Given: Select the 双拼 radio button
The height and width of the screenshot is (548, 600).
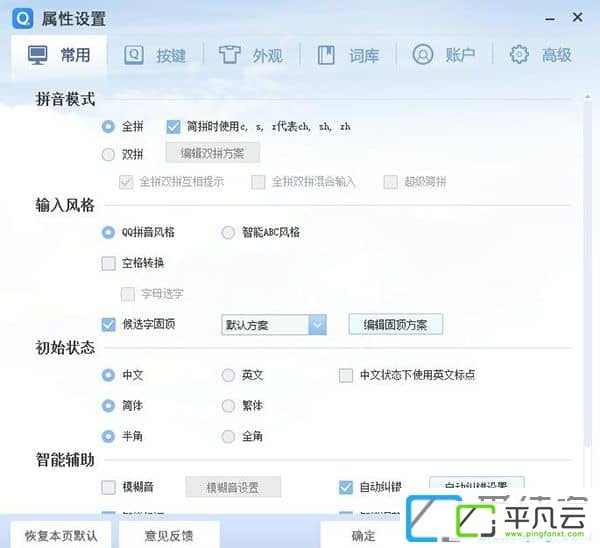Looking at the screenshot, I should [x=108, y=155].
